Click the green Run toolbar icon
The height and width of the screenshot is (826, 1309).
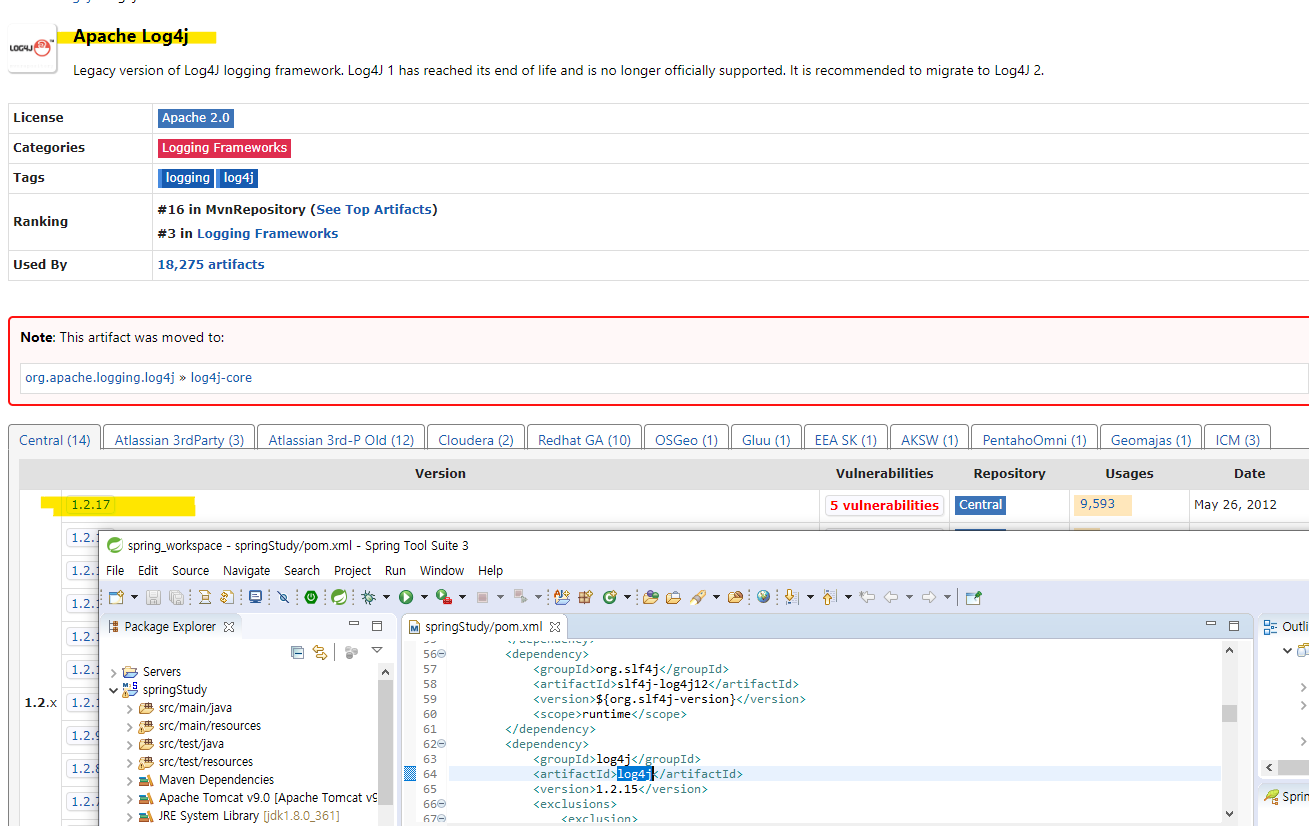click(406, 597)
